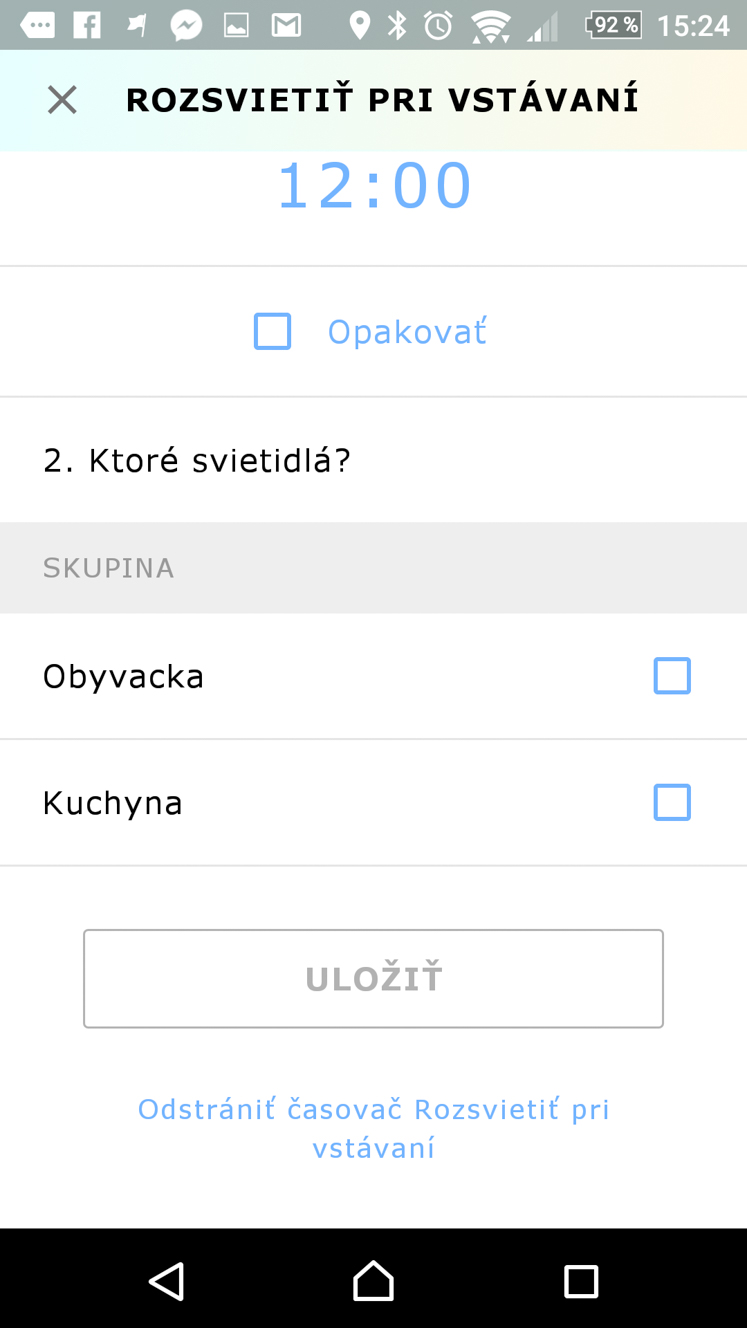Tap the Gmail notification icon
Image resolution: width=747 pixels, height=1328 pixels.
tap(286, 25)
